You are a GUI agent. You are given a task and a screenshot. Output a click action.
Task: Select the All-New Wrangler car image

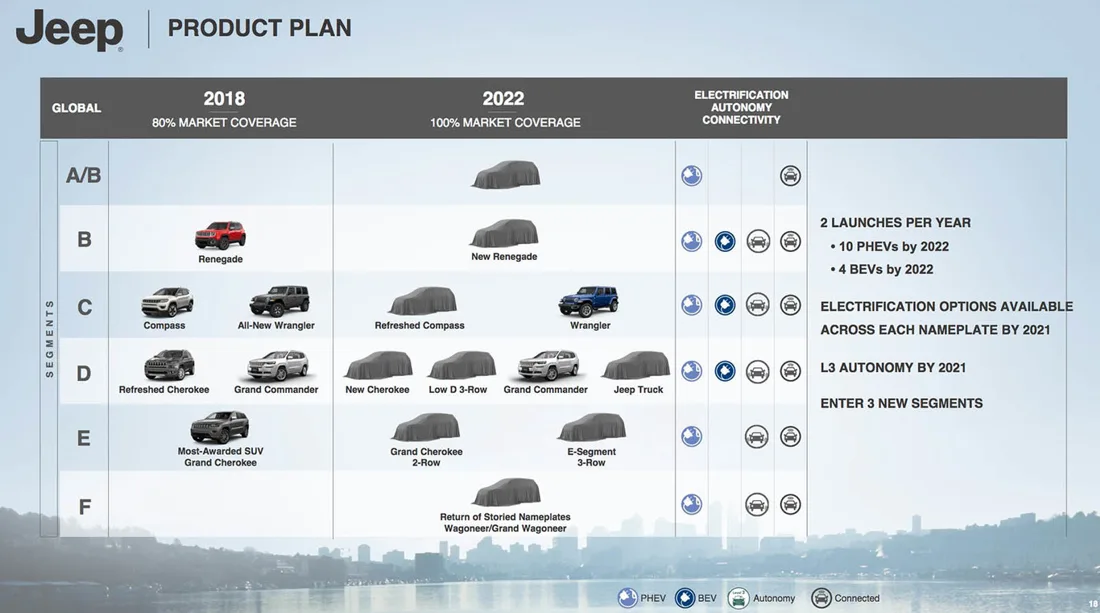pos(279,302)
